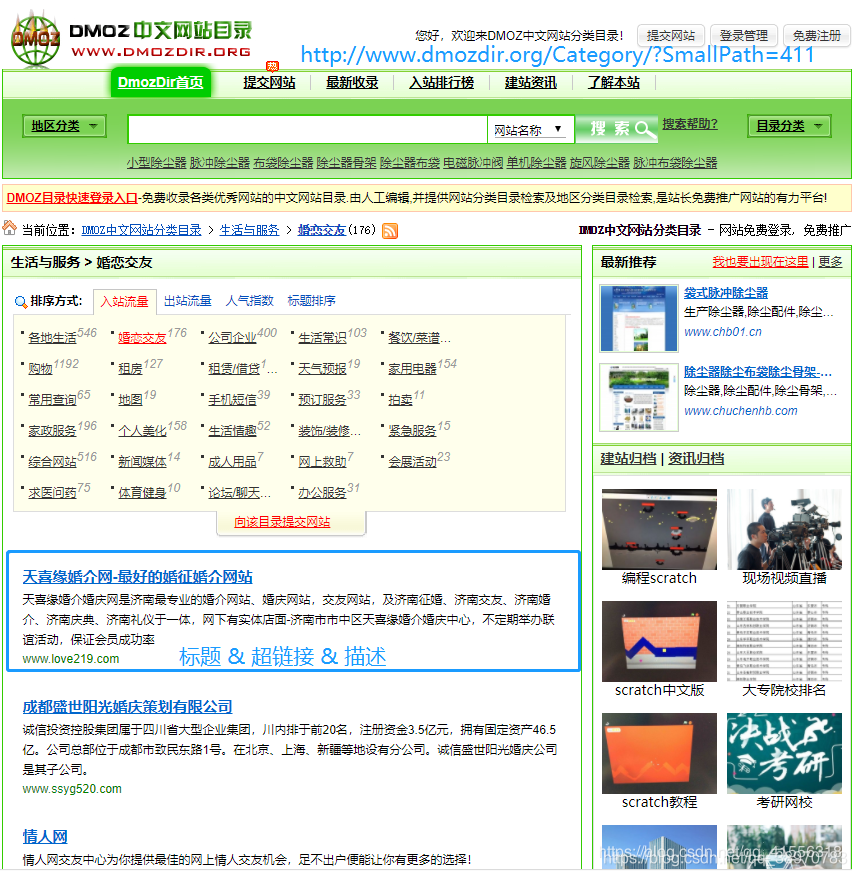Click the search text input field
857x877 pixels.
[x=308, y=130]
